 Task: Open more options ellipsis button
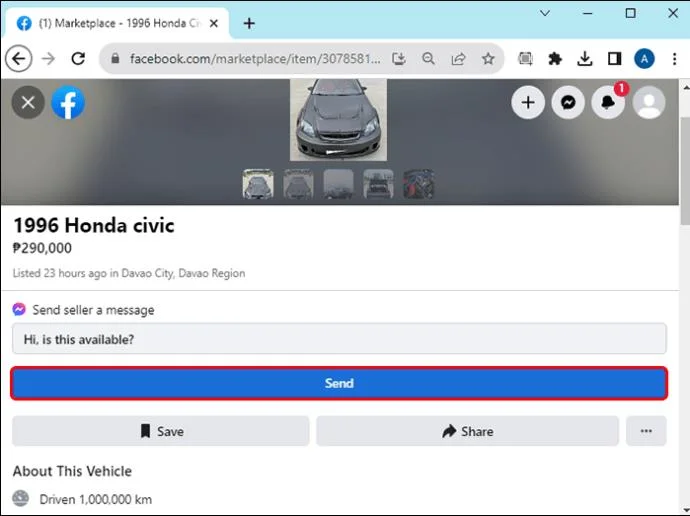tap(646, 431)
